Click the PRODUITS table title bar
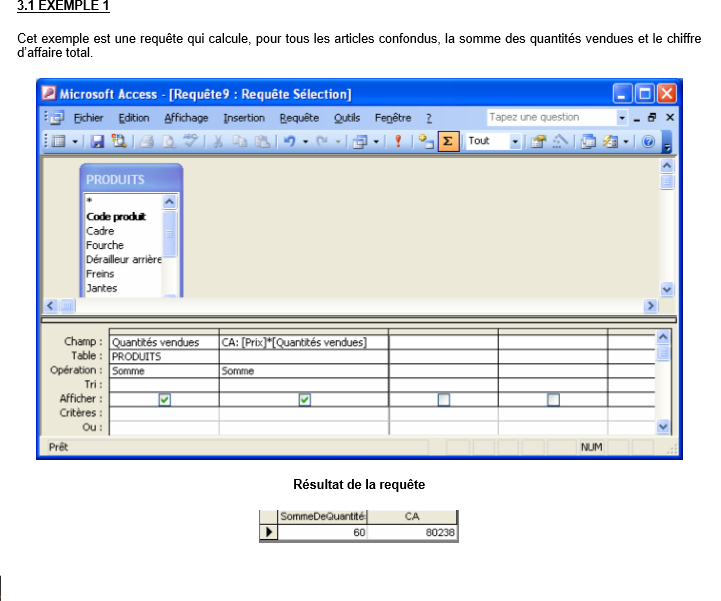 click(x=132, y=179)
